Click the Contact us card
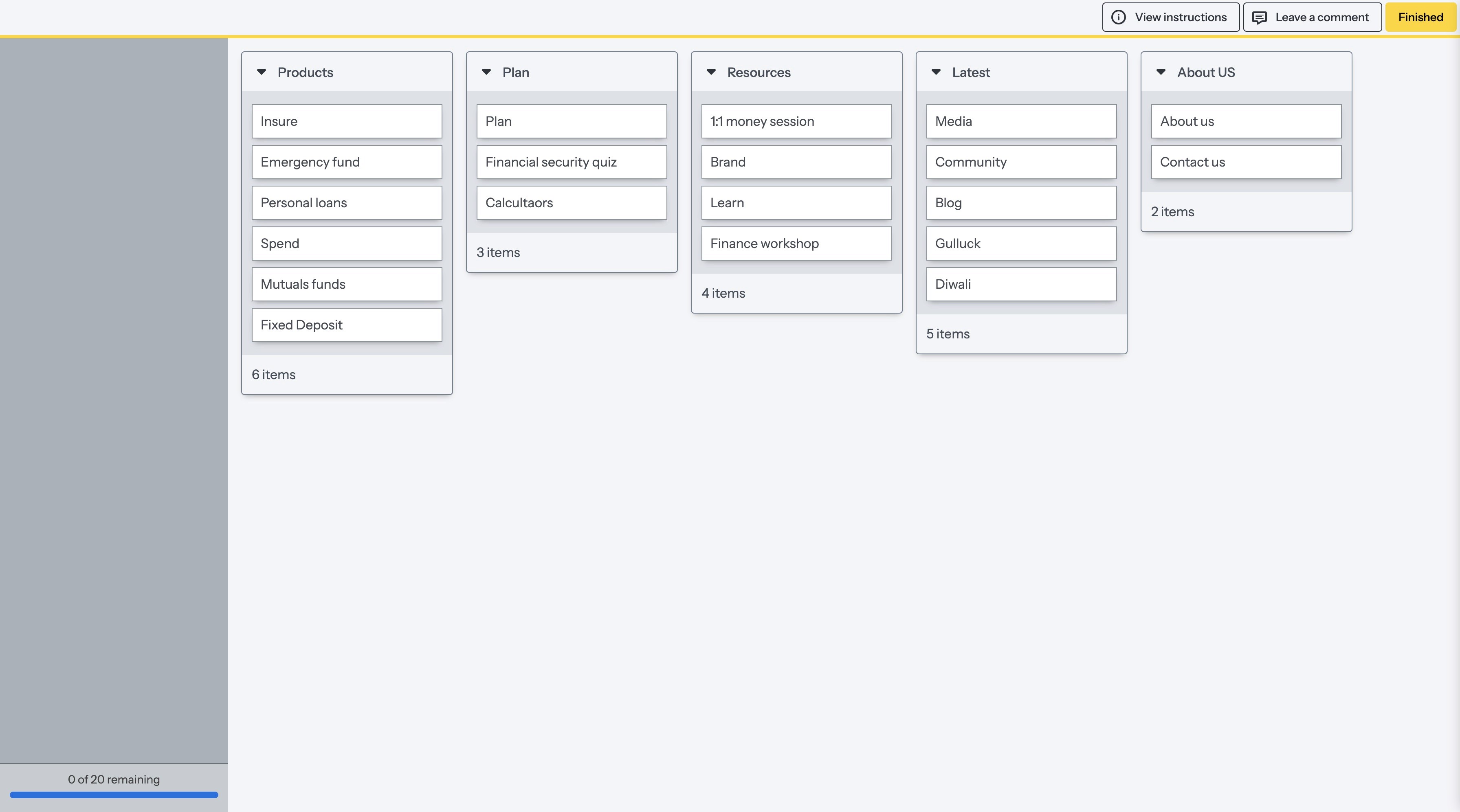The width and height of the screenshot is (1460, 812). click(1246, 162)
